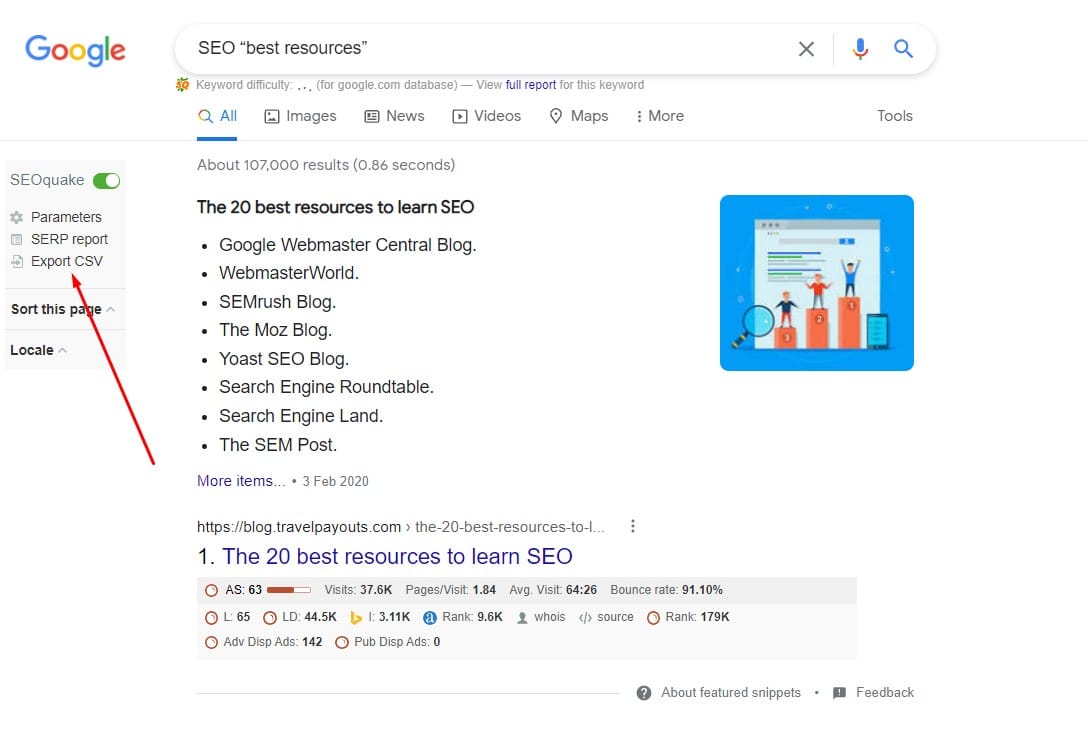1087x732 pixels.
Task: Click the whois link
Action: click(x=550, y=617)
